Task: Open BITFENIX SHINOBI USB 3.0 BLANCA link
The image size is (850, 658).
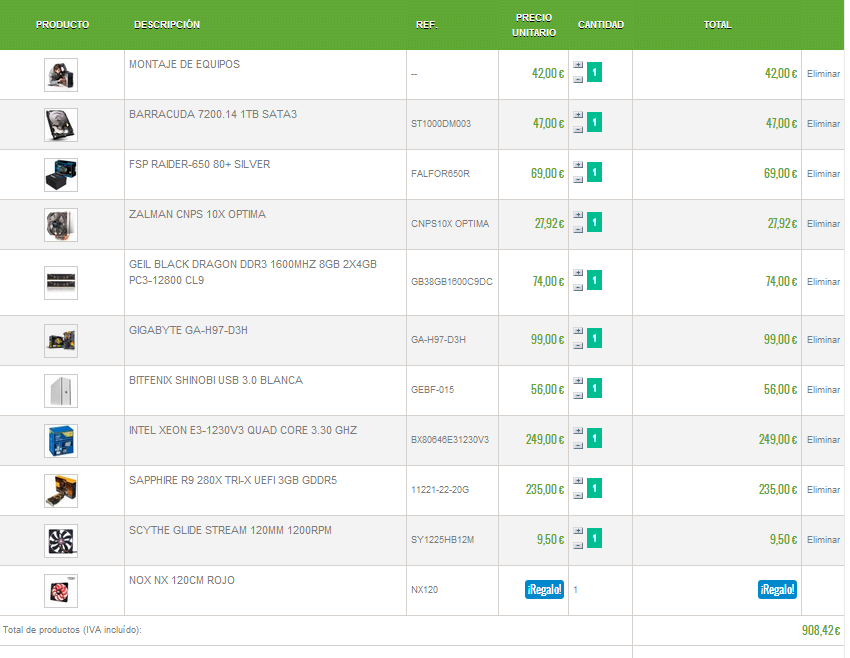Action: coord(216,380)
